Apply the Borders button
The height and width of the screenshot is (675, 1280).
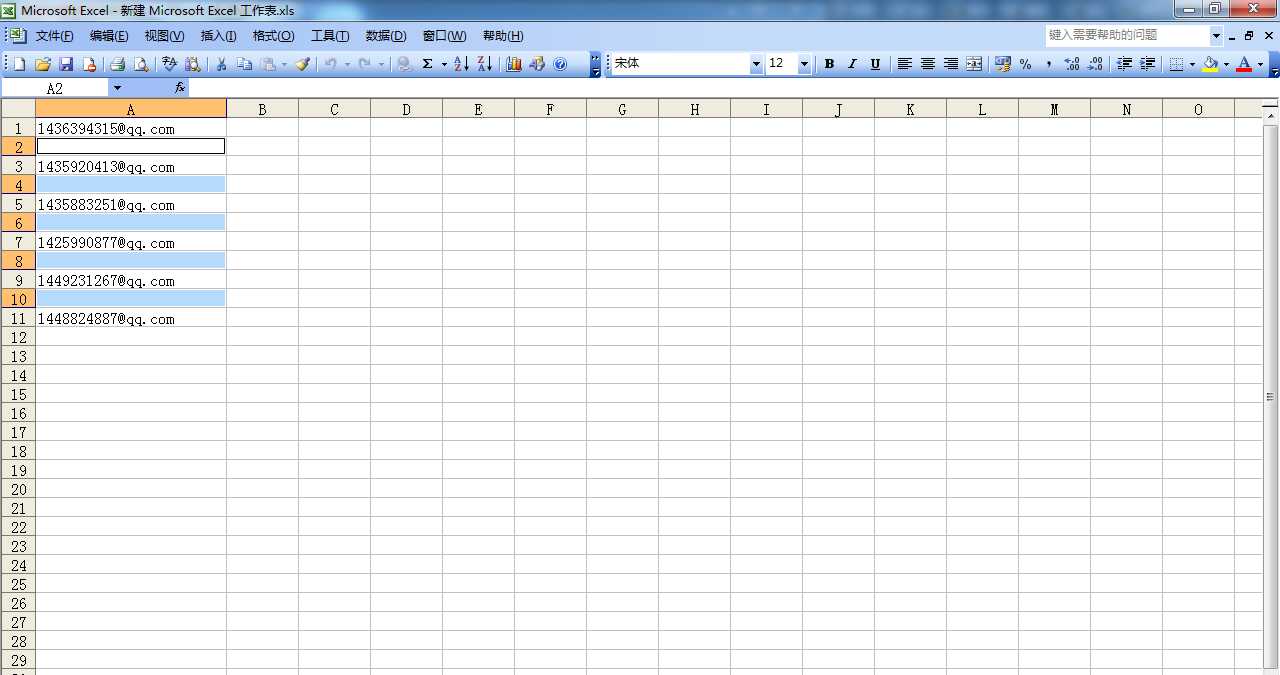(1176, 64)
